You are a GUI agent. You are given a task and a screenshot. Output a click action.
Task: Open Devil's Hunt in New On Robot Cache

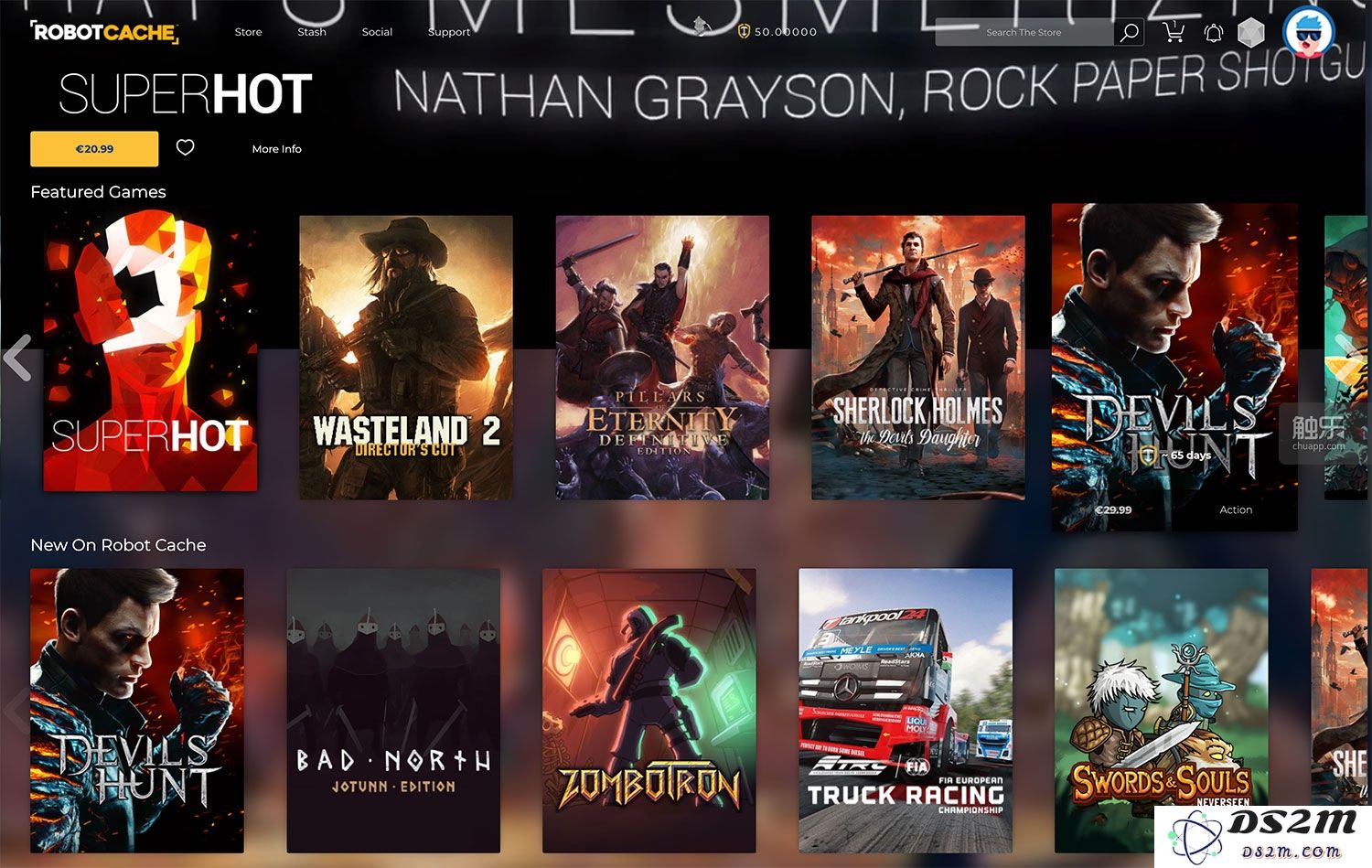(x=137, y=711)
